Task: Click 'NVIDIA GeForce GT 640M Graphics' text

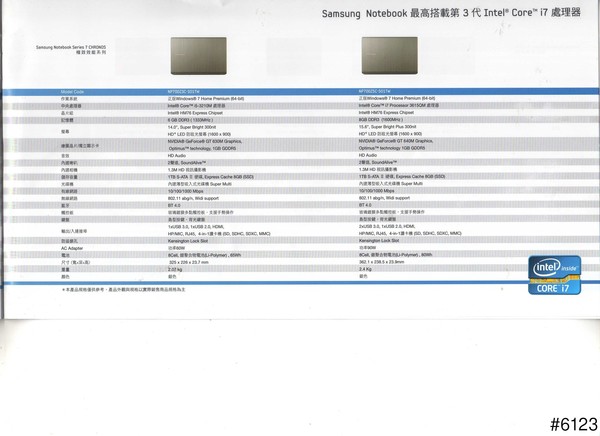Action: click(x=396, y=141)
